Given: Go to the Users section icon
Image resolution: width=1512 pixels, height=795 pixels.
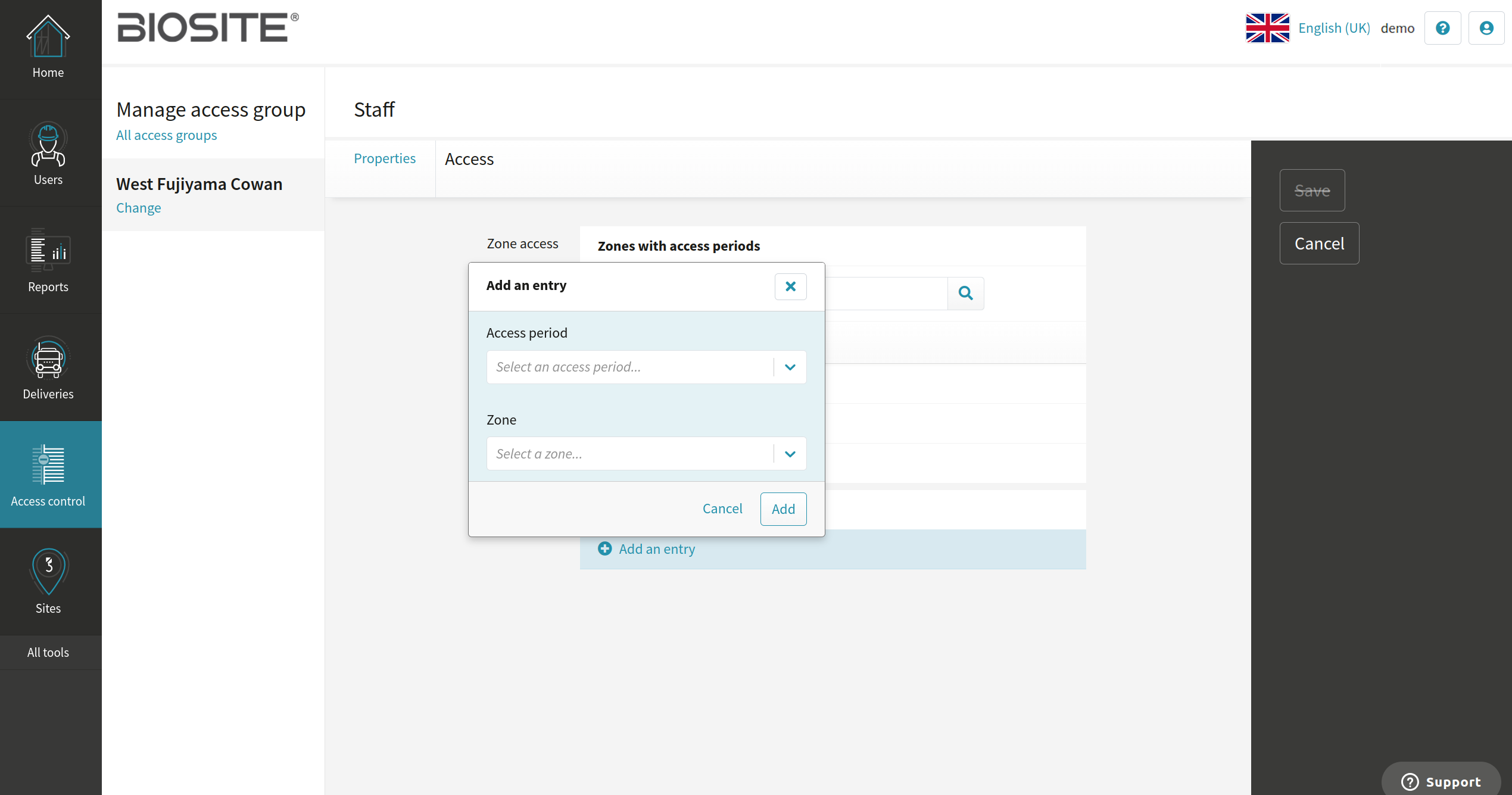Looking at the screenshot, I should coord(48,145).
